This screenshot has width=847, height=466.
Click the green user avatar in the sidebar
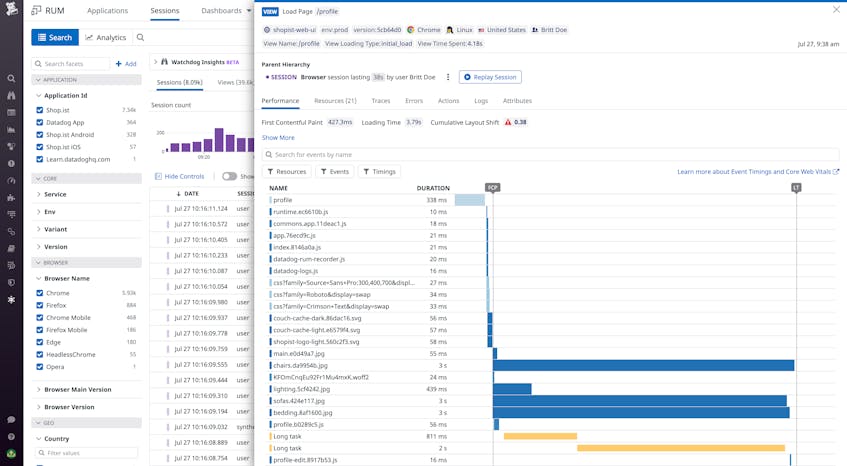pyautogui.click(x=11, y=454)
